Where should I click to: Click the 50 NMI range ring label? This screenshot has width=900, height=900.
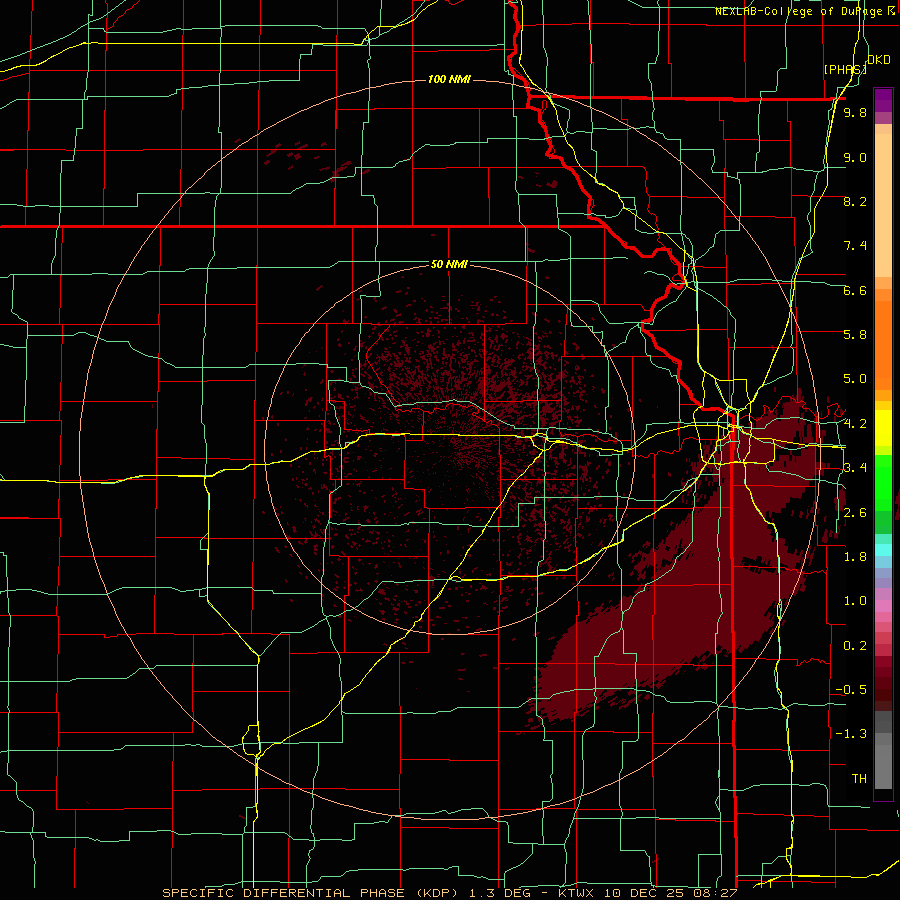(449, 264)
